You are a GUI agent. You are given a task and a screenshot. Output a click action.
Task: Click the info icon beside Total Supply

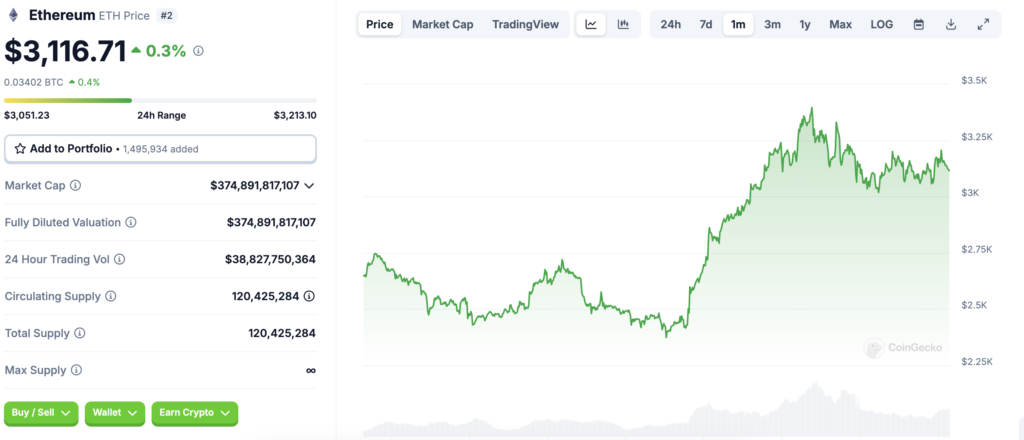click(80, 333)
